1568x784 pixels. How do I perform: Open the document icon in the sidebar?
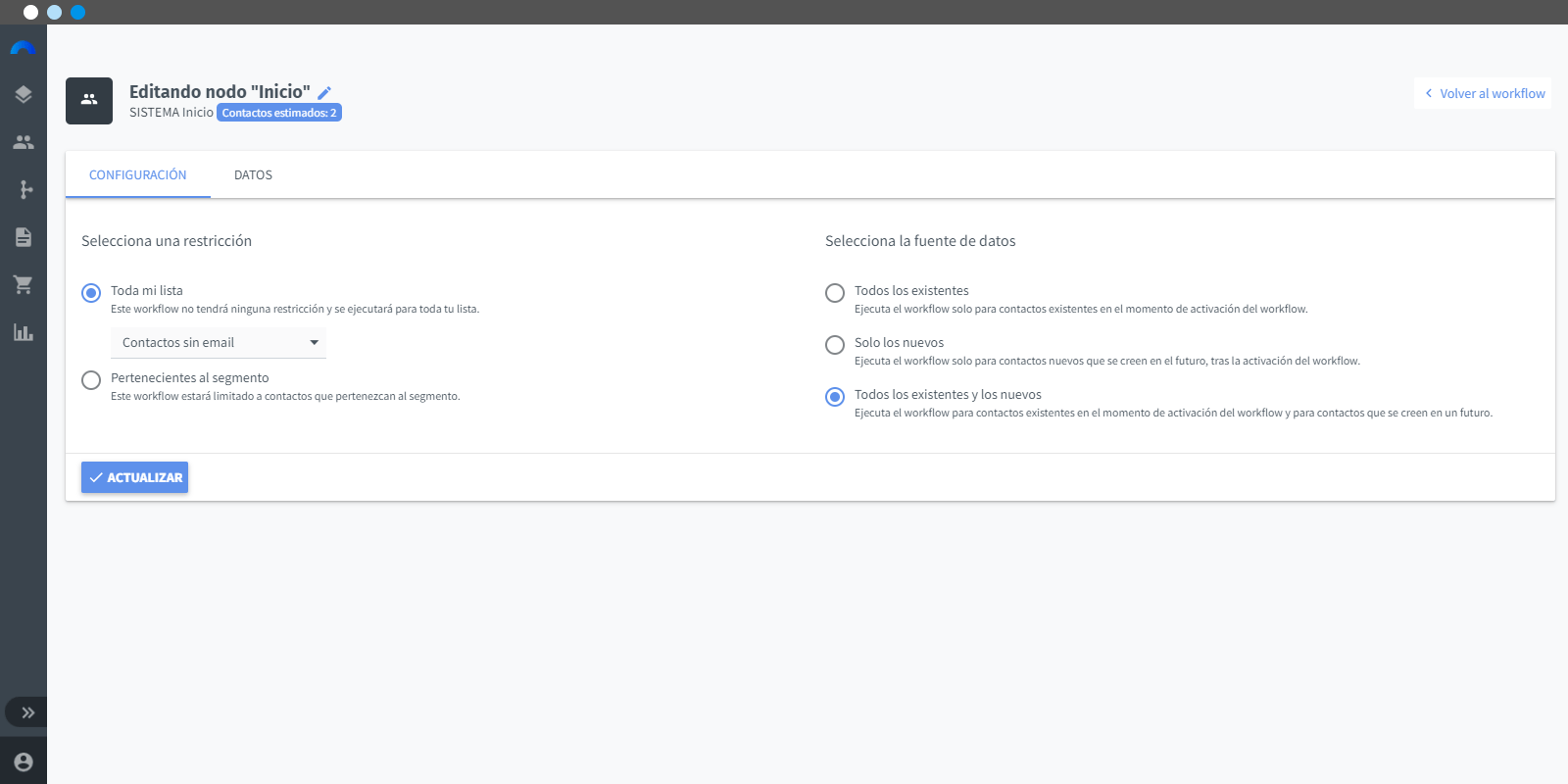24,237
